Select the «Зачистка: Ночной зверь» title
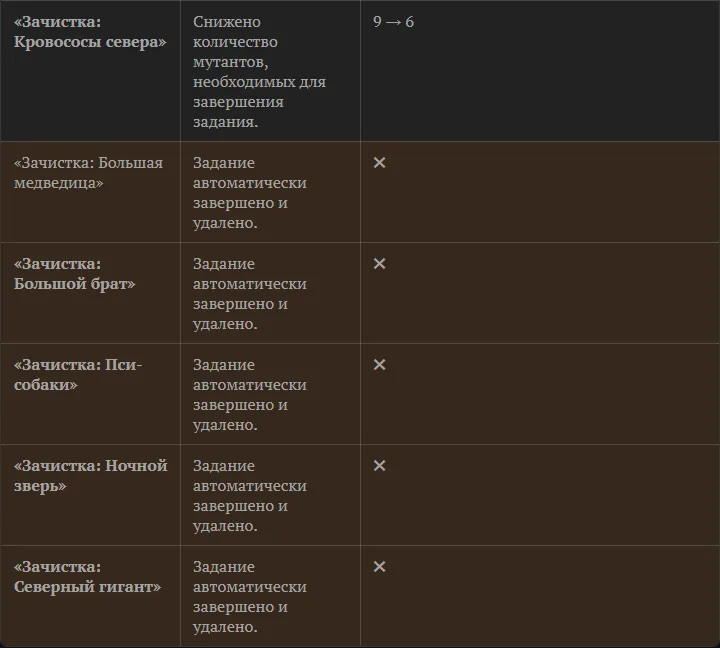This screenshot has width=720, height=648. (90, 476)
